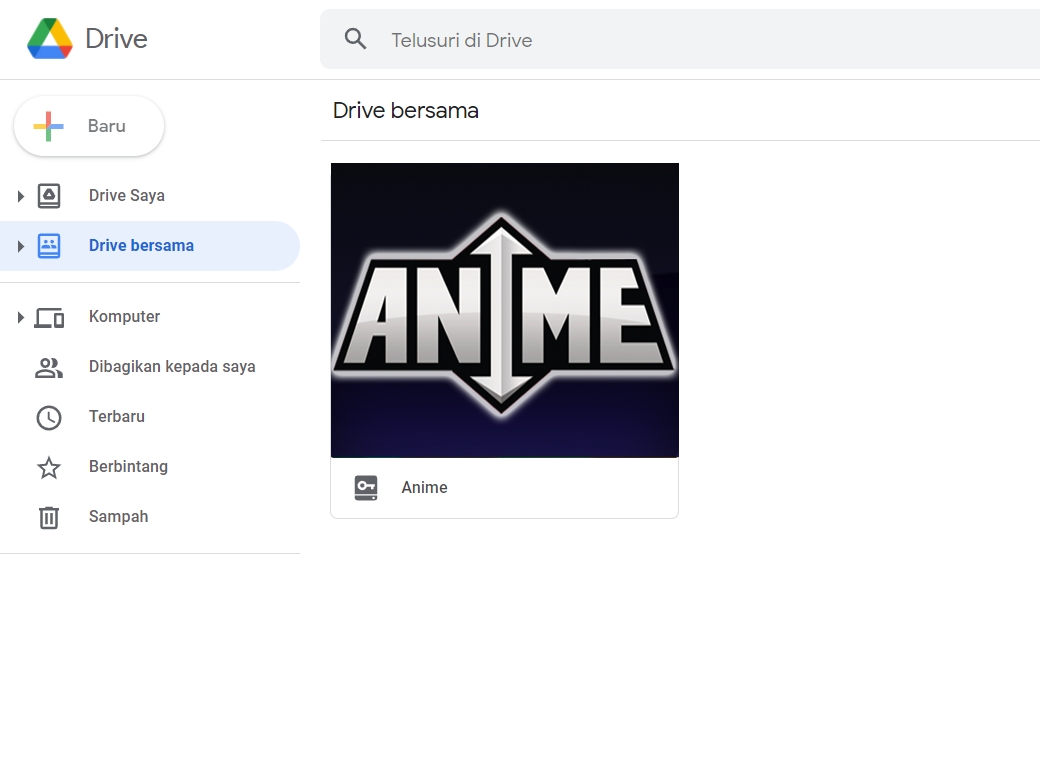
Task: Click the Baru (New) button
Action: [89, 126]
